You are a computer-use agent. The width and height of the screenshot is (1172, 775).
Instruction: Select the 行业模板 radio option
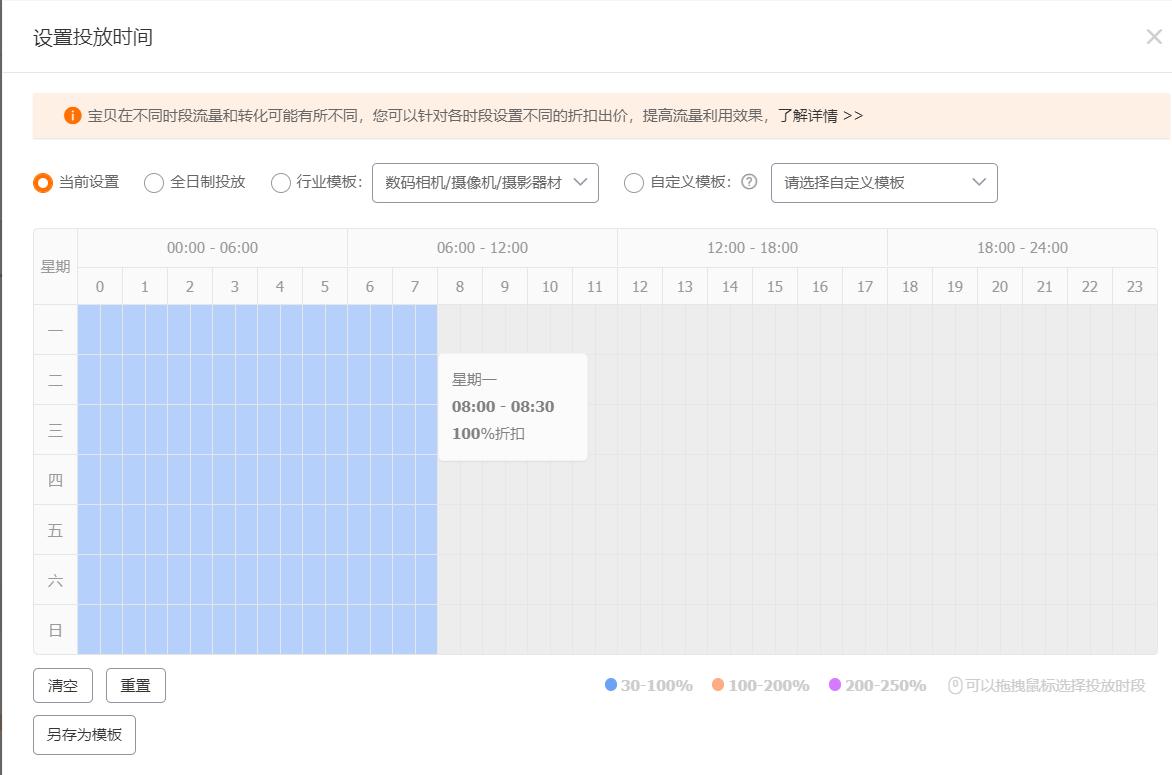pos(281,183)
